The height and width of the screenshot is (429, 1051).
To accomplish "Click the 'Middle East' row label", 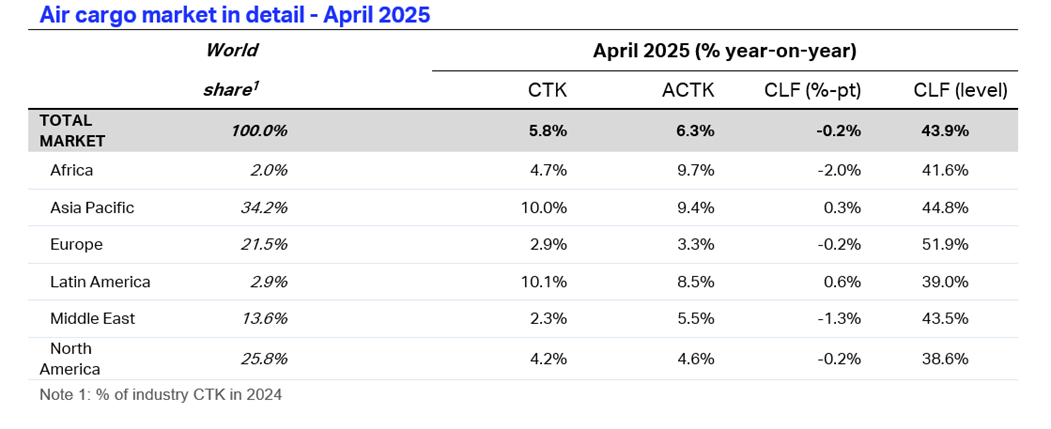I will [92, 318].
